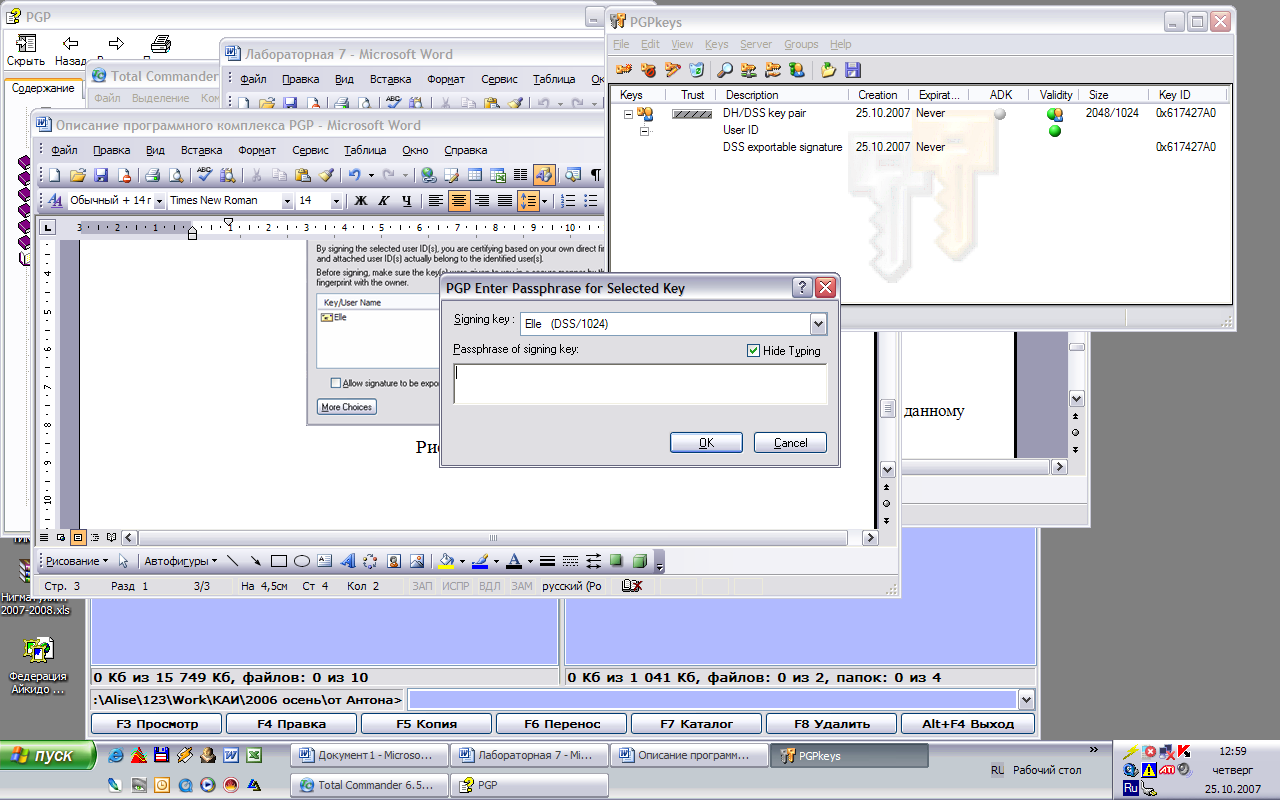This screenshot has width=1280, height=800.
Task: Justify text in Word toolbar
Action: pyautogui.click(x=505, y=201)
